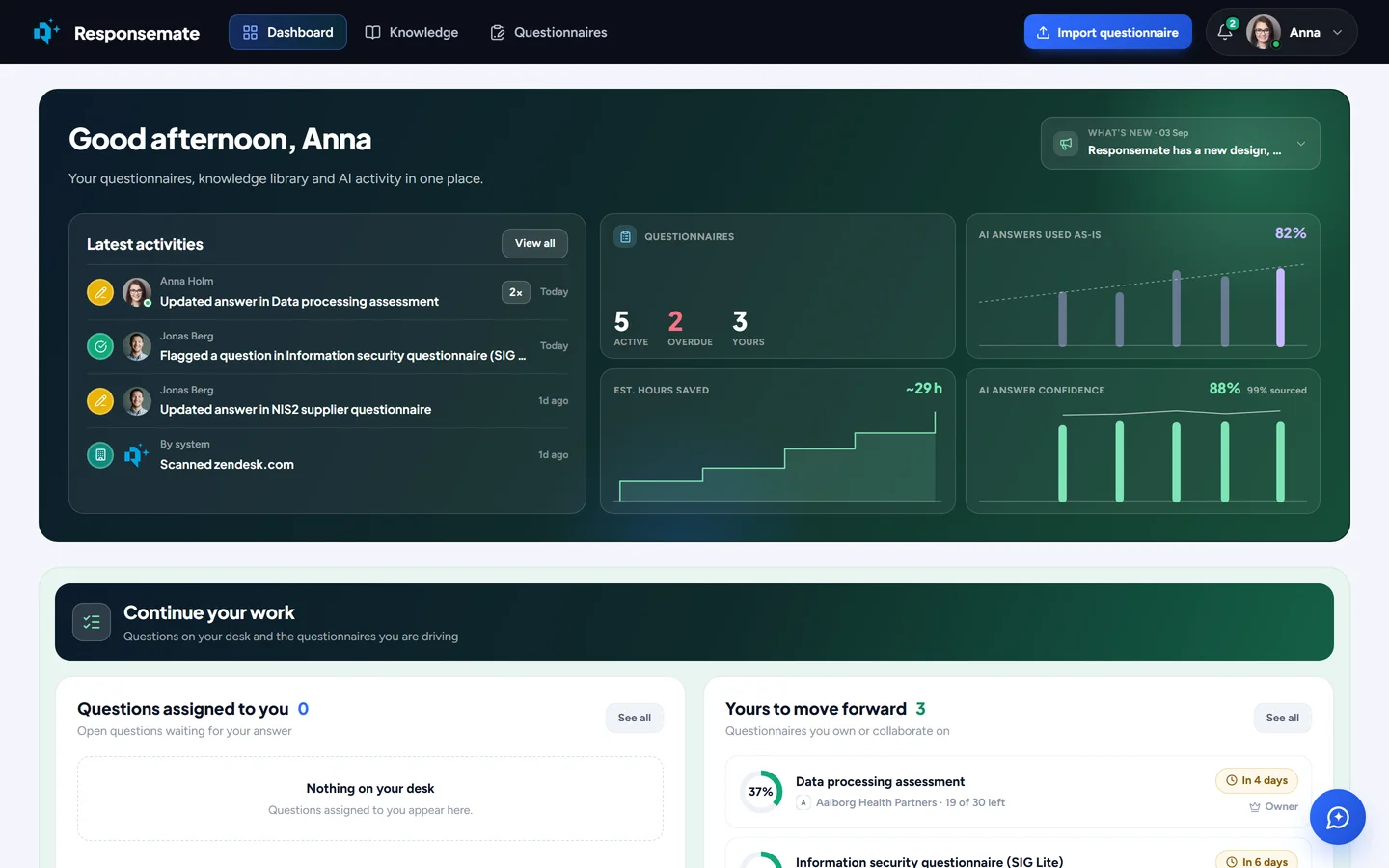This screenshot has height=868, width=1389.
Task: Click the system logo avatar beside Scanned zendesk.com
Action: pyautogui.click(x=136, y=454)
